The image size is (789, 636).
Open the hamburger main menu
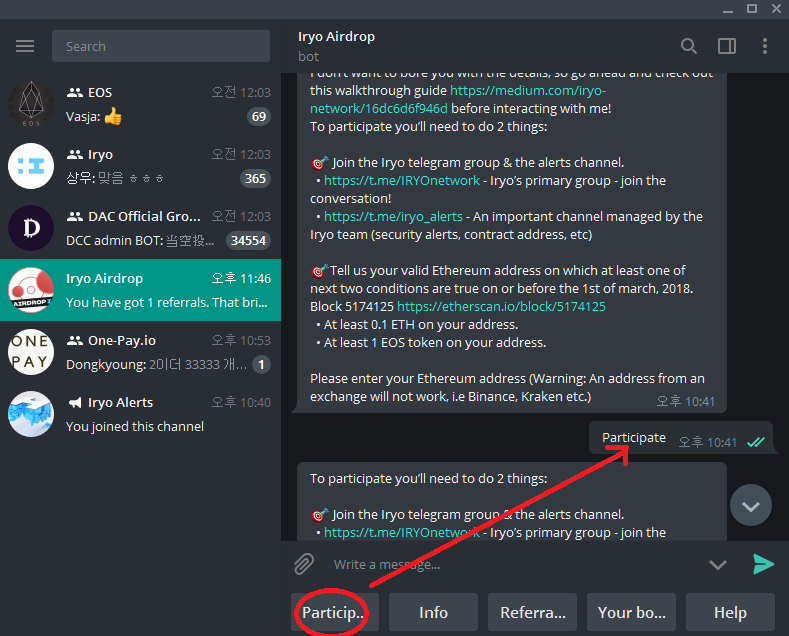(x=25, y=46)
